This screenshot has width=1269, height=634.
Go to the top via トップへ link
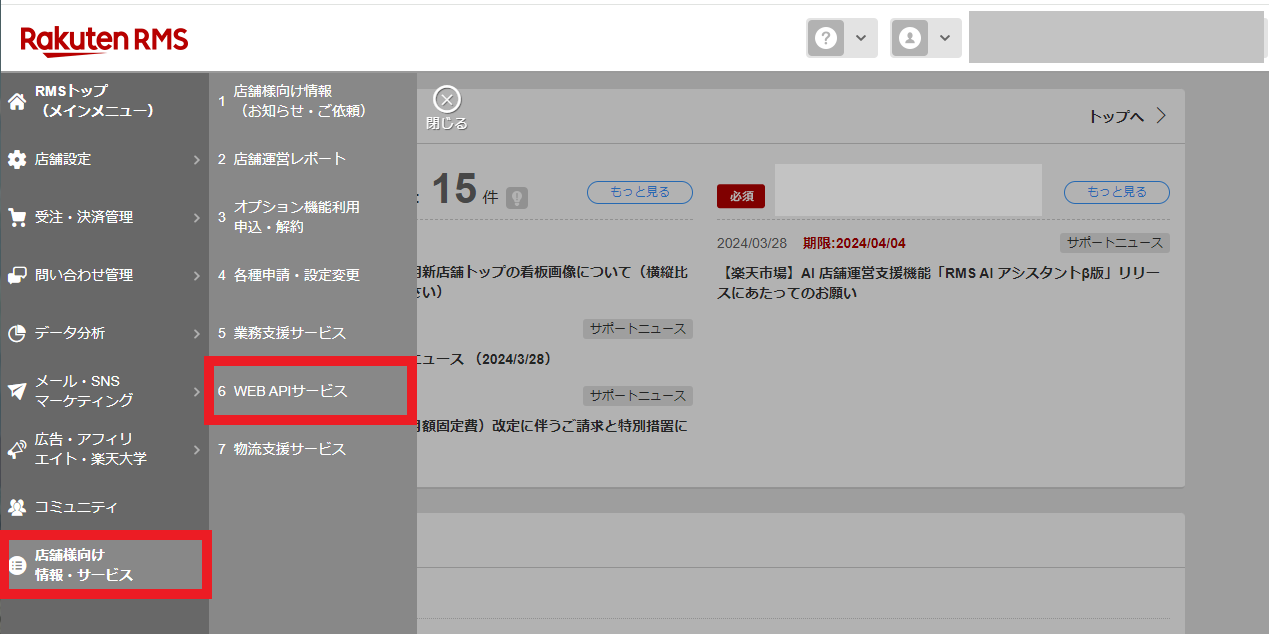coord(1126,116)
